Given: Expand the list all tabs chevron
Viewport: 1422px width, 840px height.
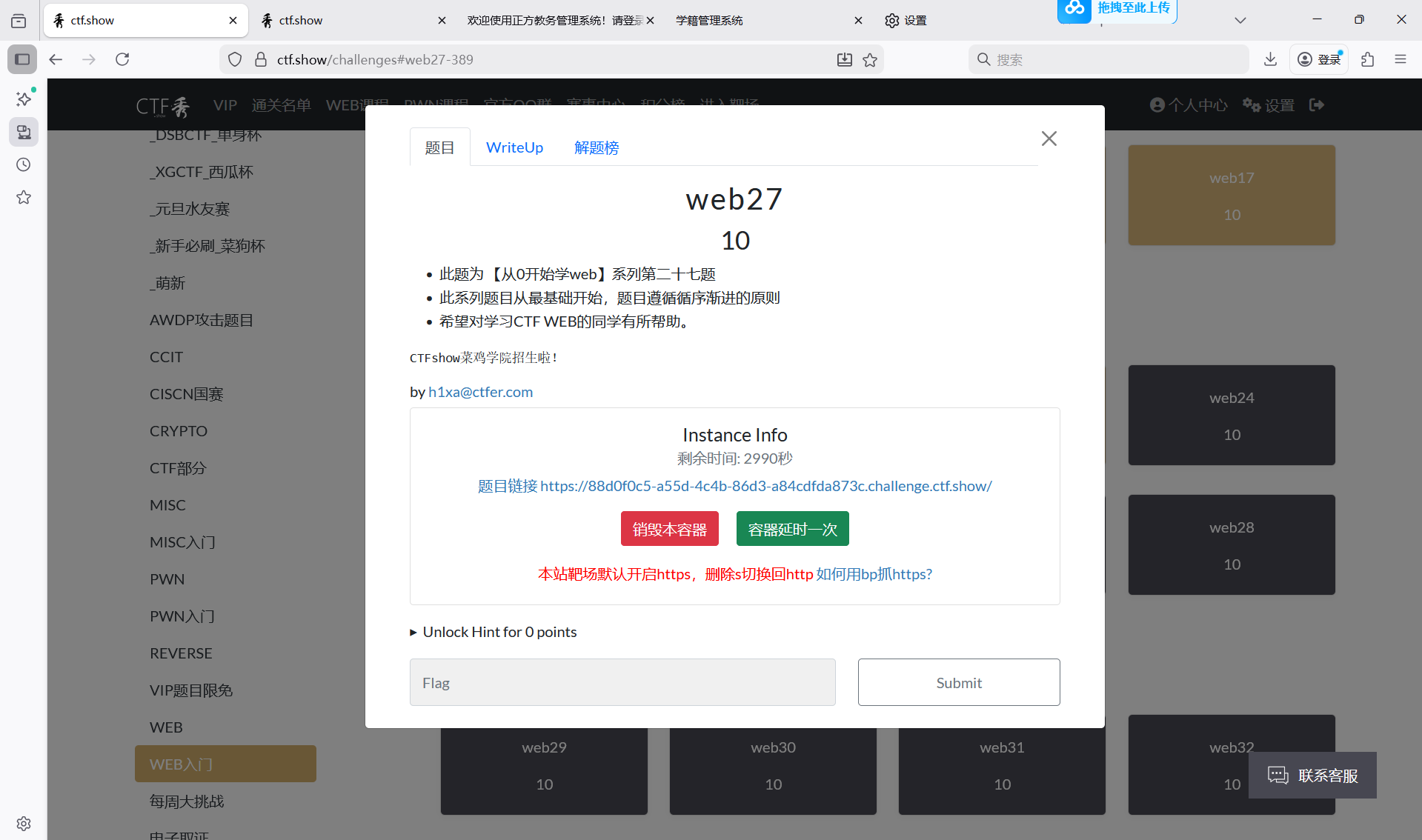Looking at the screenshot, I should tap(1240, 20).
